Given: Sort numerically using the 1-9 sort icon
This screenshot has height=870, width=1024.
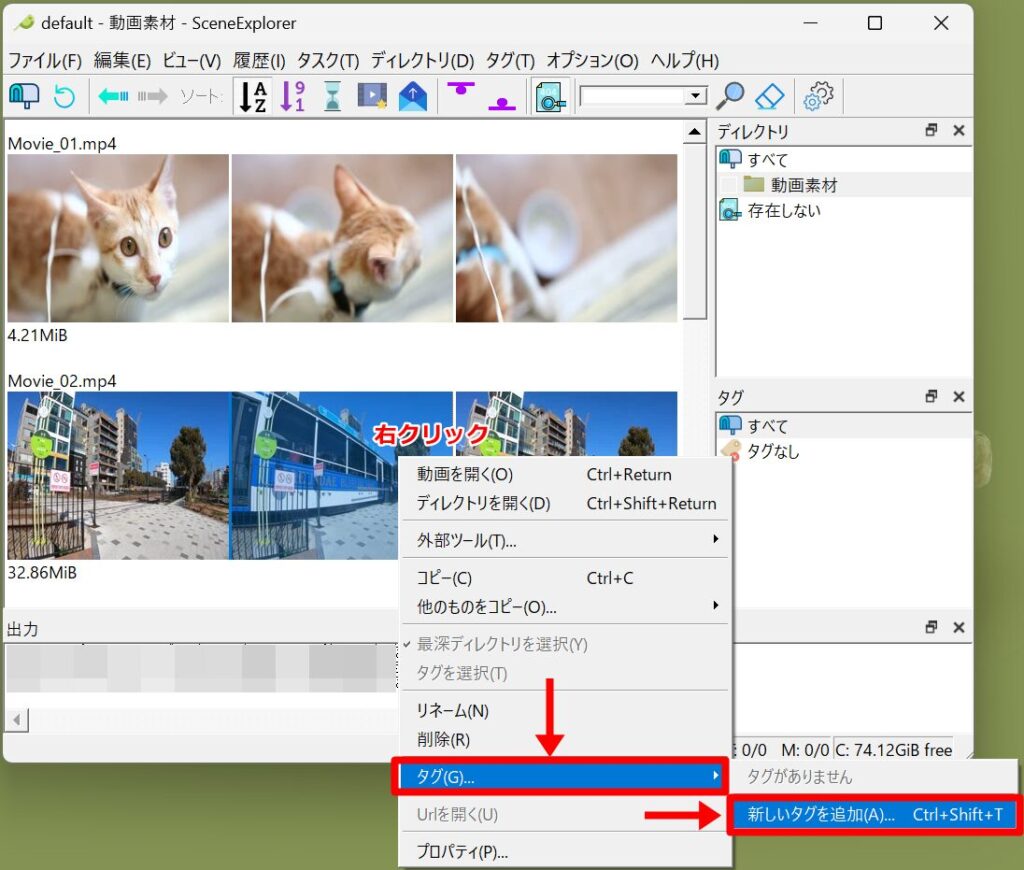Looking at the screenshot, I should [x=293, y=96].
